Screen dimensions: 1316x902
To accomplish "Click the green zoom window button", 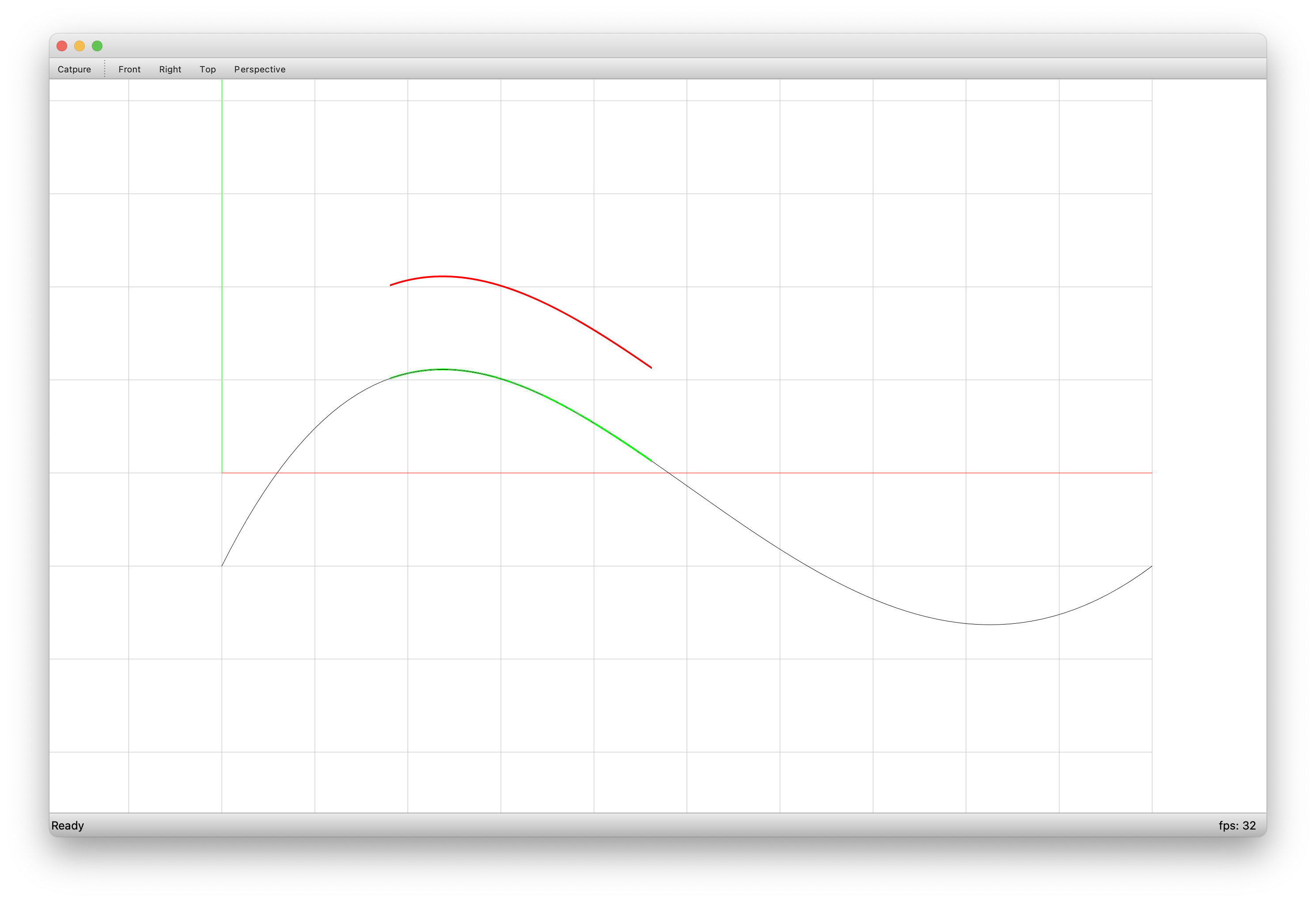I will click(98, 46).
